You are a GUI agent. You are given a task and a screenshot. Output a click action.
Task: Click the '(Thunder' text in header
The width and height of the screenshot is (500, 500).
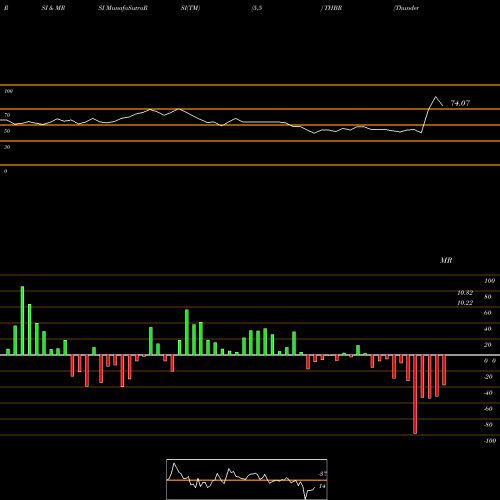(x=406, y=8)
